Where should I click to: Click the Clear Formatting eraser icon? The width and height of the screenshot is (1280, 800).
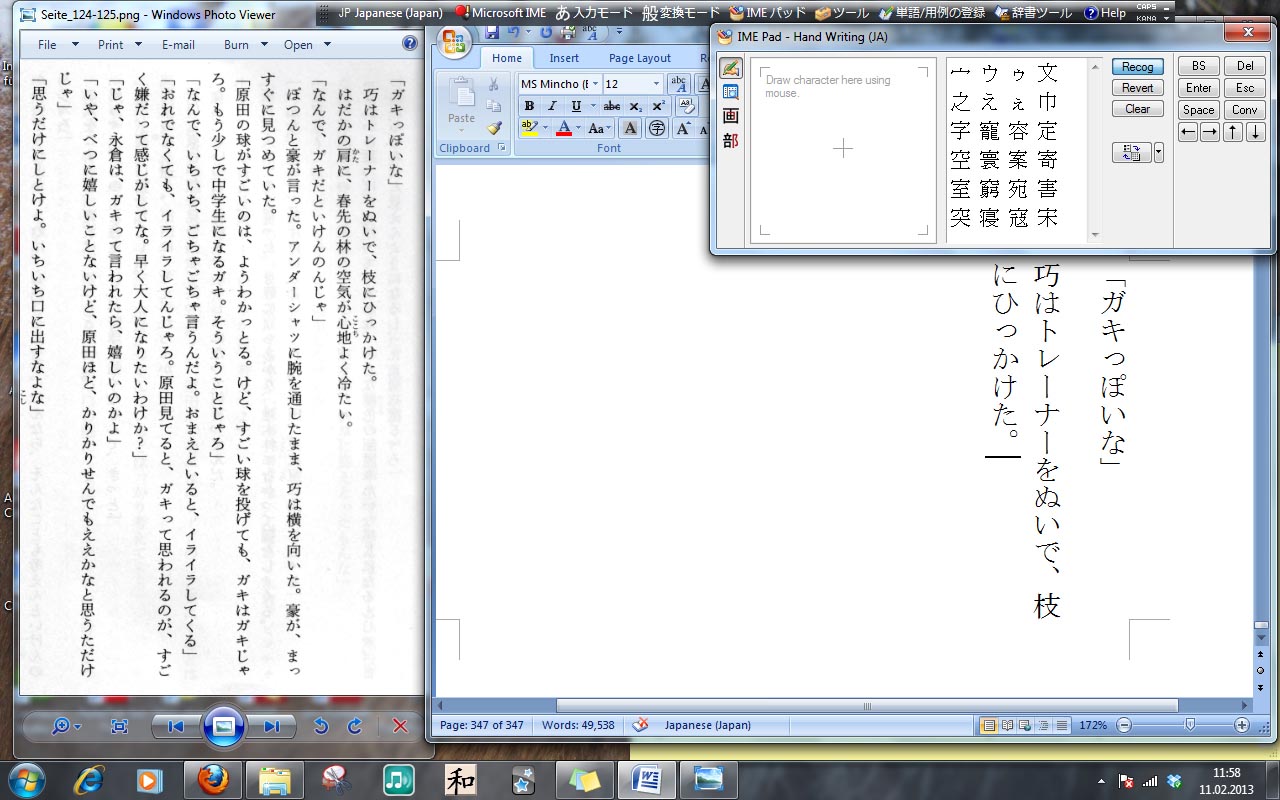click(686, 106)
